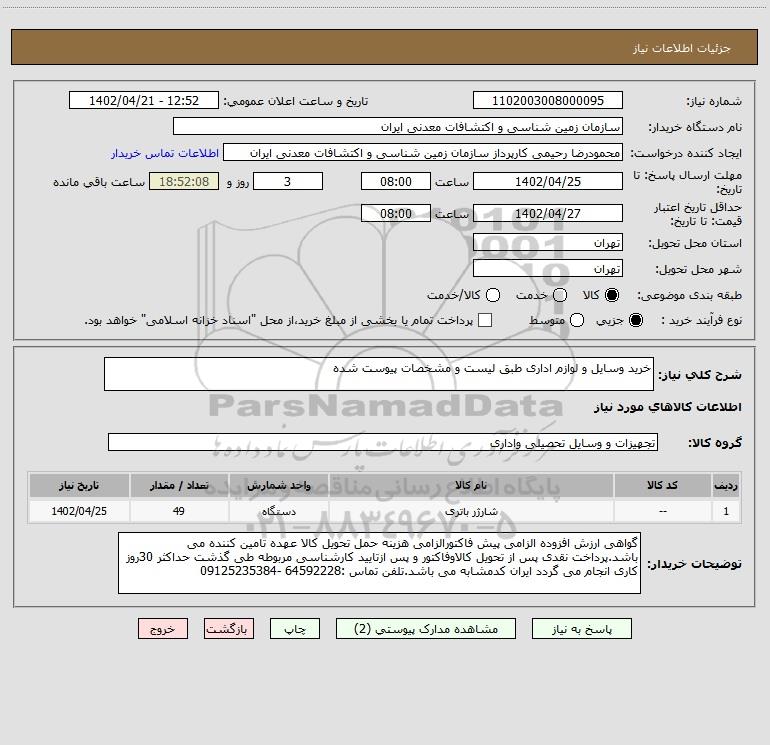Click the دستگاه unit cell
Viewport: 770px width, 745px height.
pyautogui.click(x=278, y=511)
